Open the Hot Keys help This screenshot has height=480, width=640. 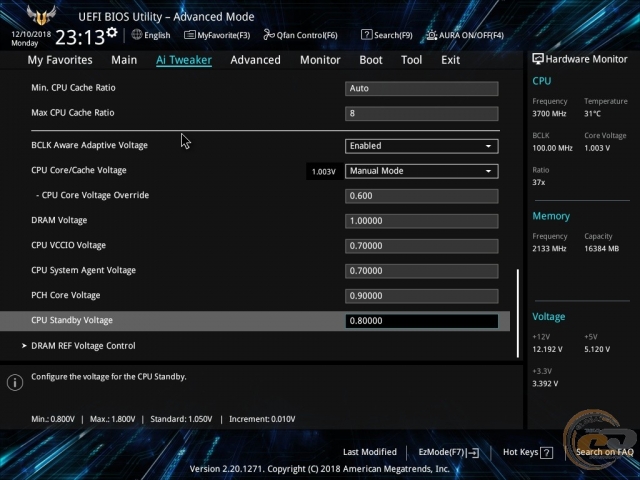528,452
